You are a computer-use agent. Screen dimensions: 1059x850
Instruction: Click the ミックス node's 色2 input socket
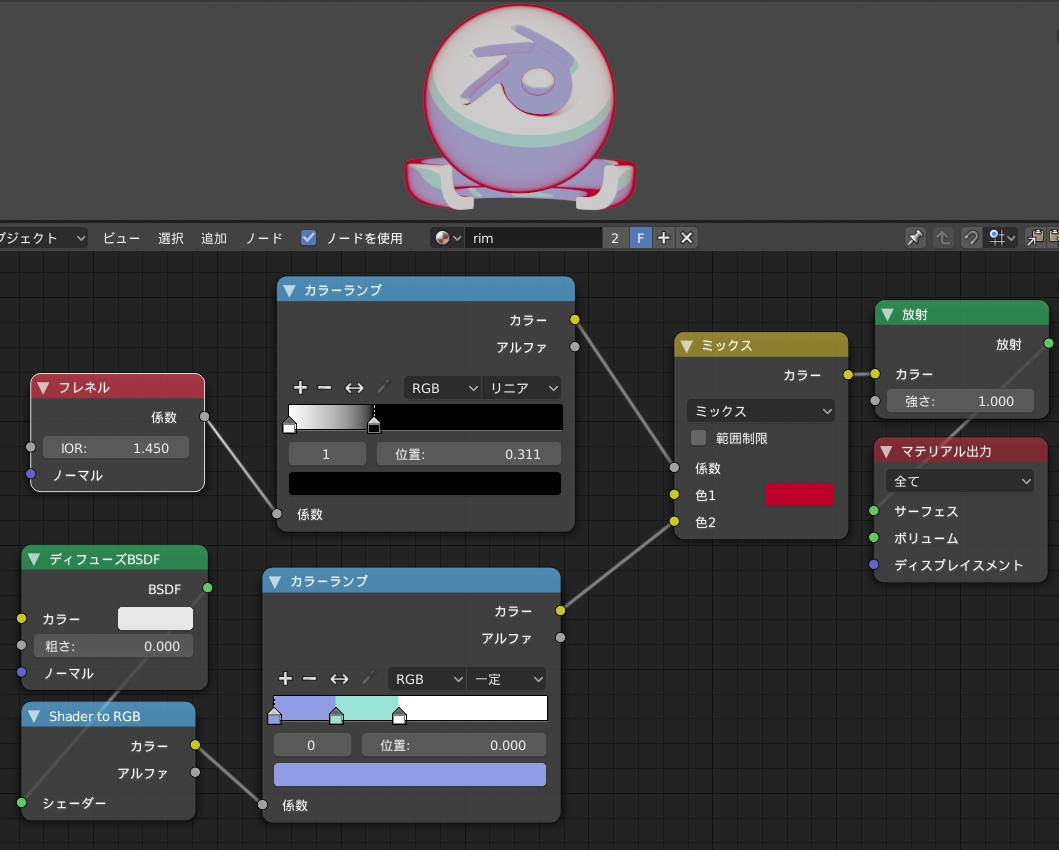tap(674, 521)
